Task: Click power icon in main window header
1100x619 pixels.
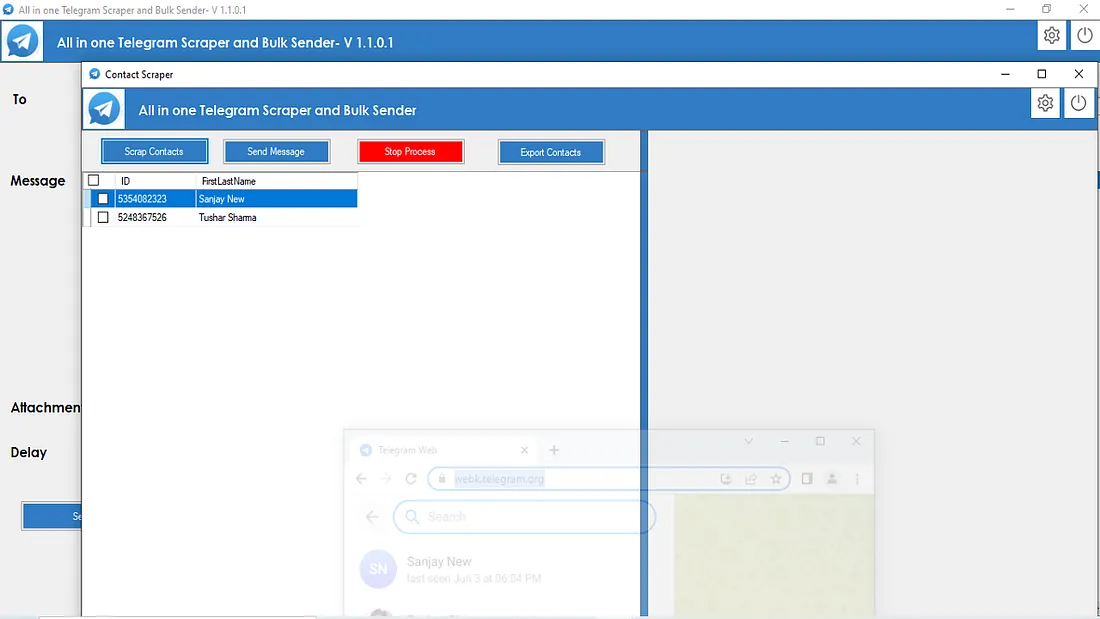Action: tap(1085, 35)
